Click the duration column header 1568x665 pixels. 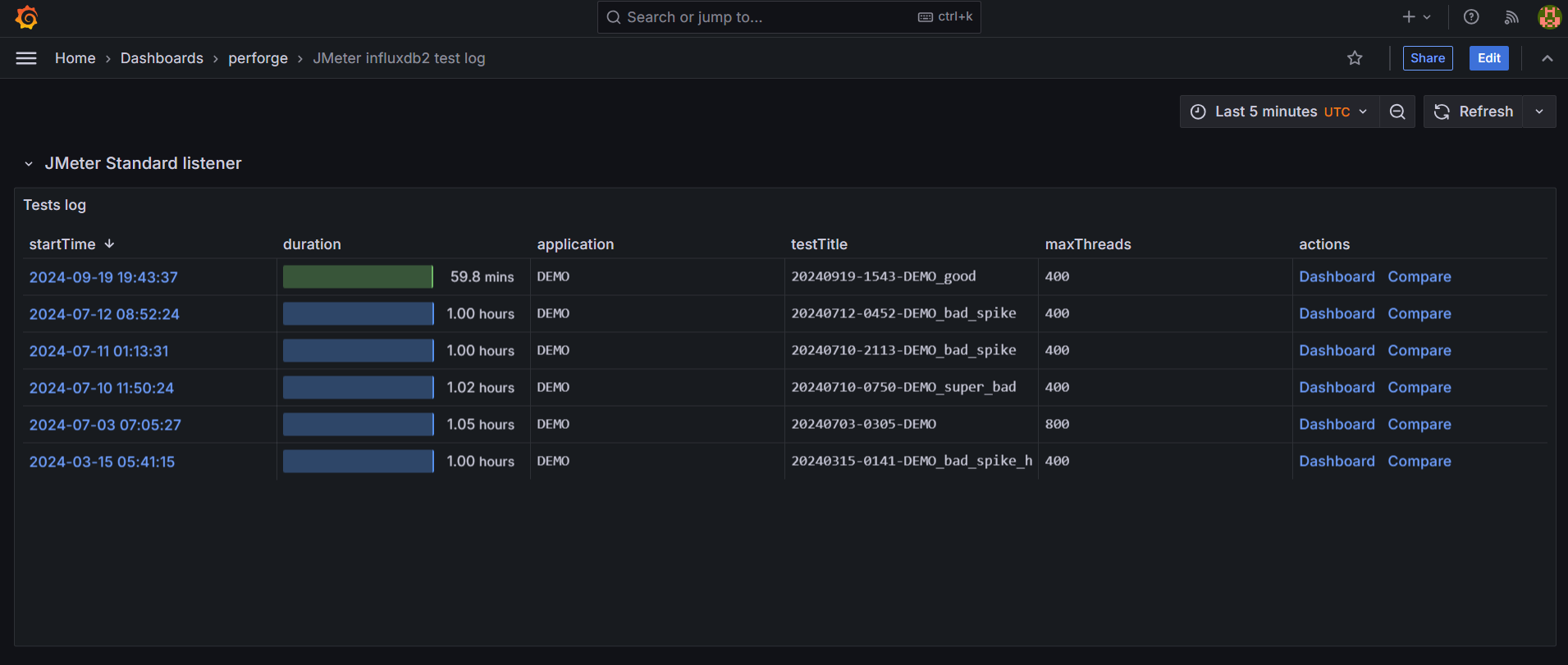[312, 244]
